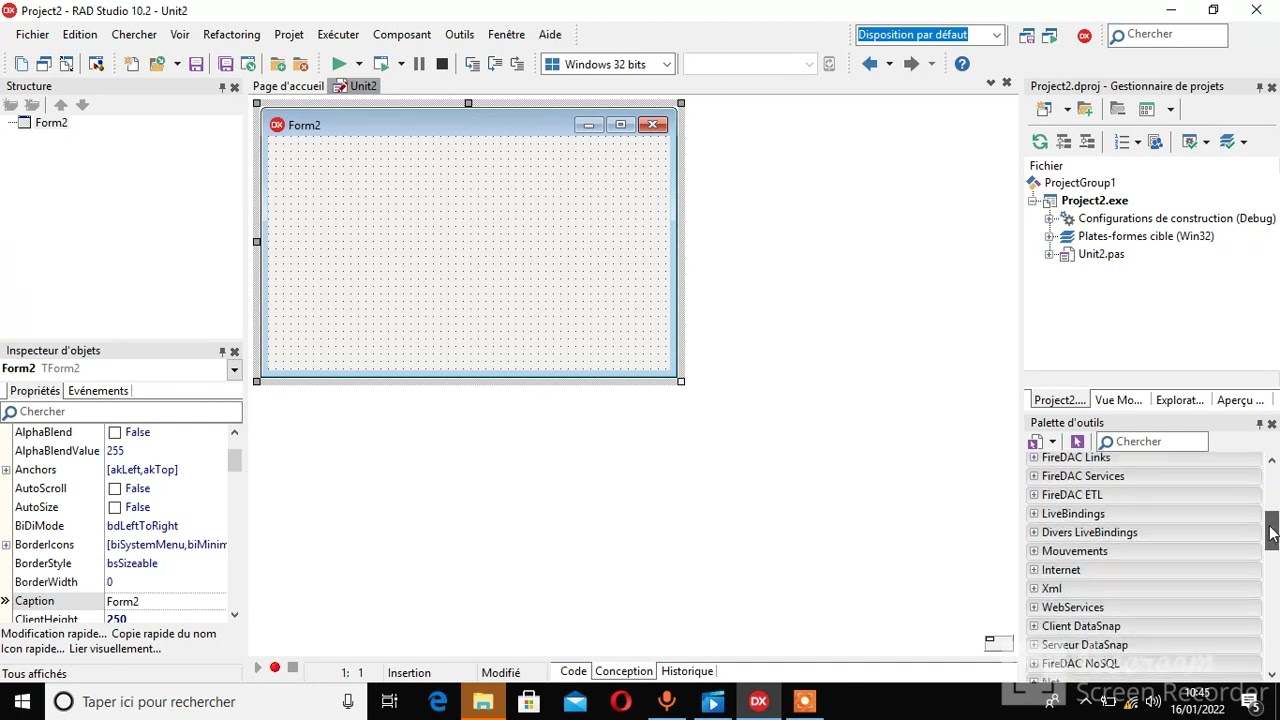Click the red macro Record circle
The height and width of the screenshot is (720, 1280).
coord(275,667)
